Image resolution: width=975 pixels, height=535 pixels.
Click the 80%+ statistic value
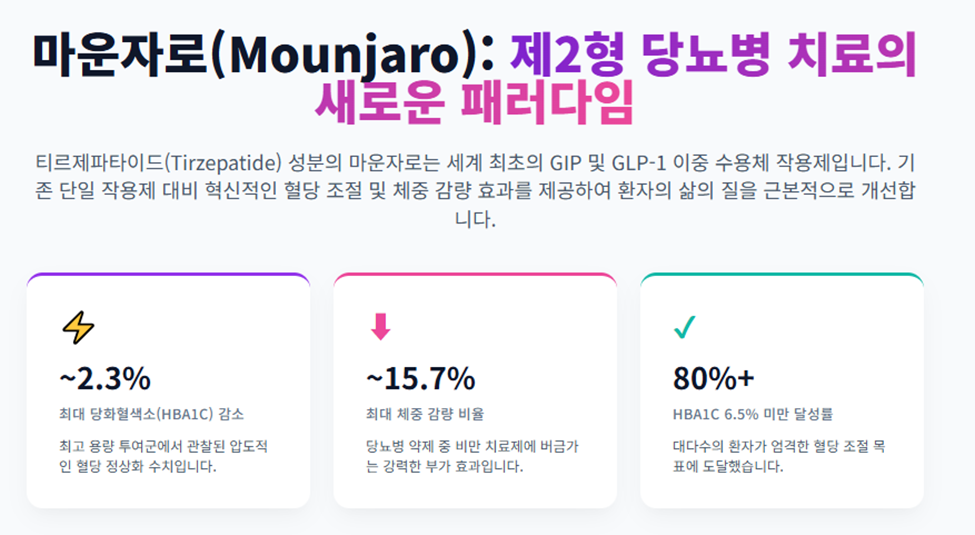coord(714,378)
